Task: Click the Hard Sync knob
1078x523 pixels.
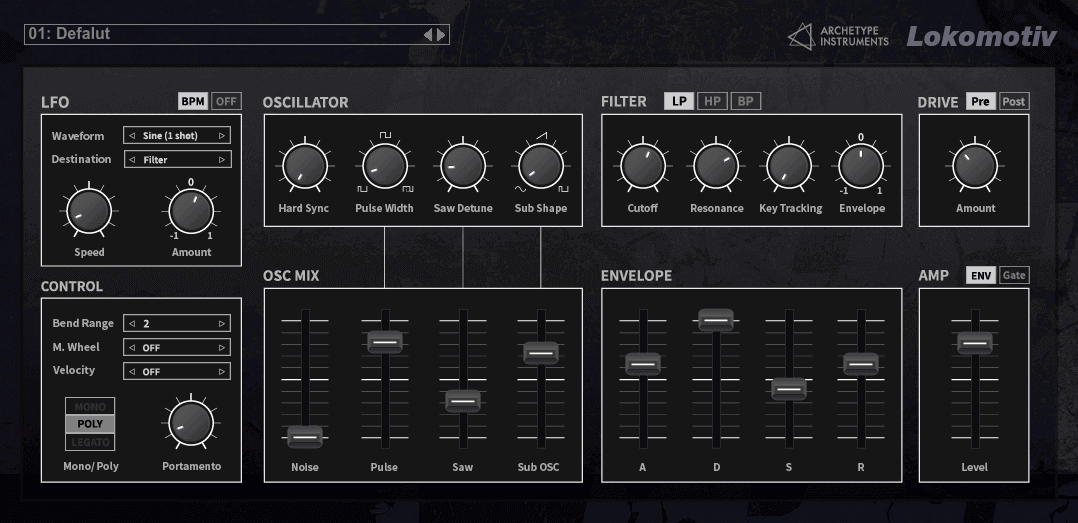Action: tap(304, 166)
